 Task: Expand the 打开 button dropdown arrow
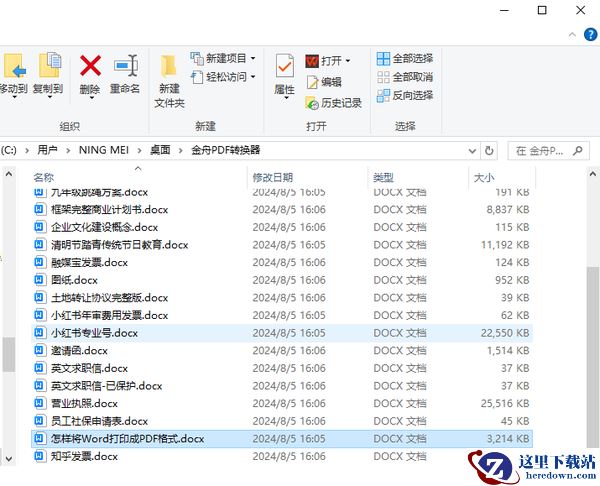348,61
